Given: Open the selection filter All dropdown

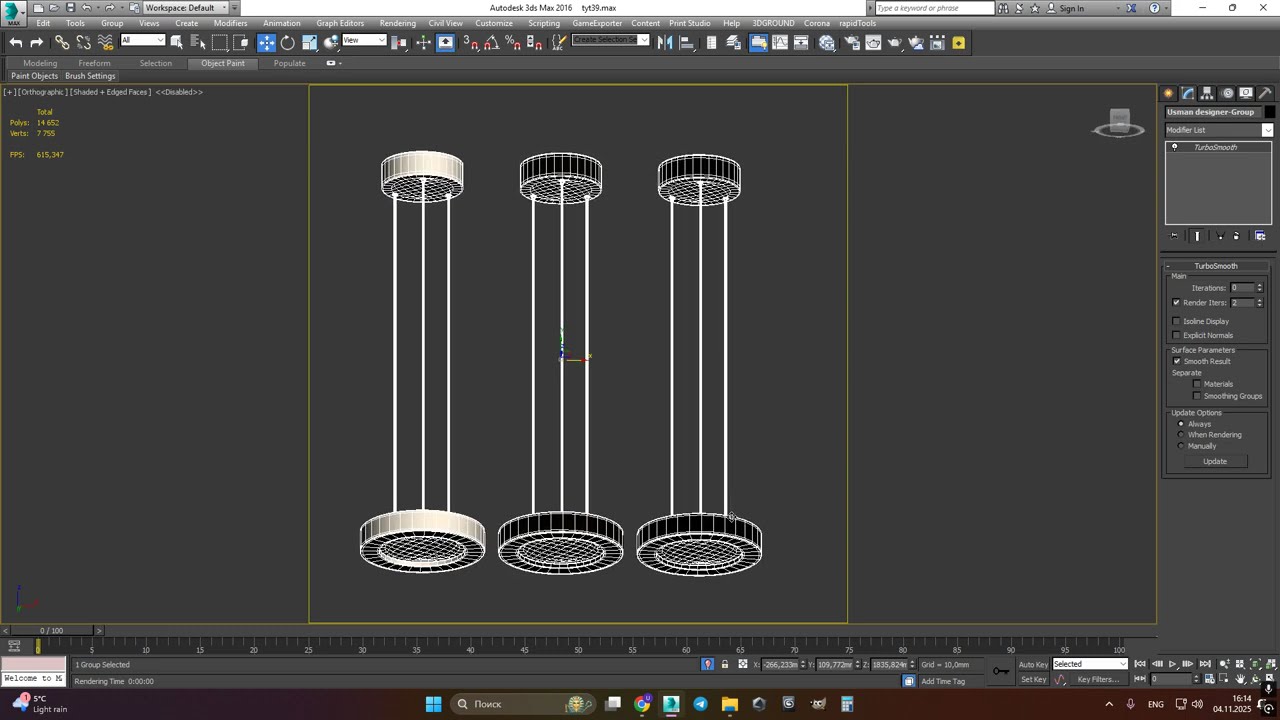Looking at the screenshot, I should [142, 40].
